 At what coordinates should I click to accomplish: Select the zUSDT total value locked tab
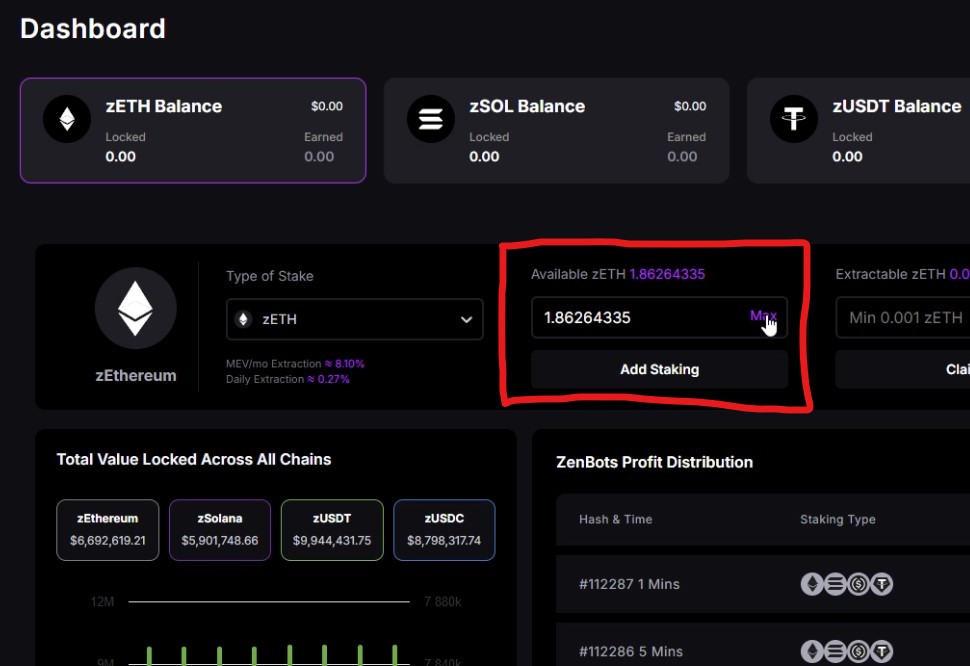pos(332,530)
